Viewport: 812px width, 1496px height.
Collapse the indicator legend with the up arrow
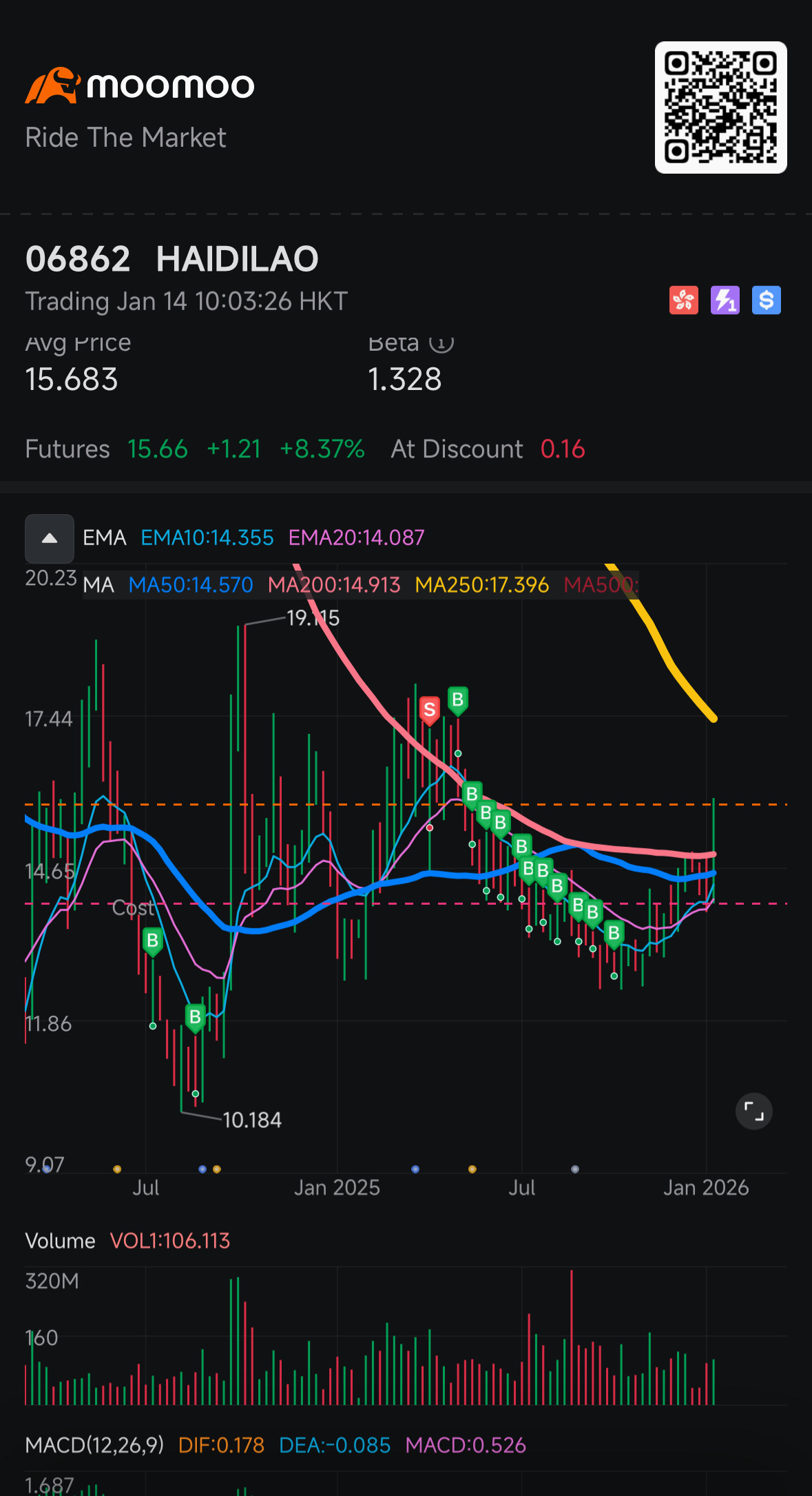coord(50,538)
